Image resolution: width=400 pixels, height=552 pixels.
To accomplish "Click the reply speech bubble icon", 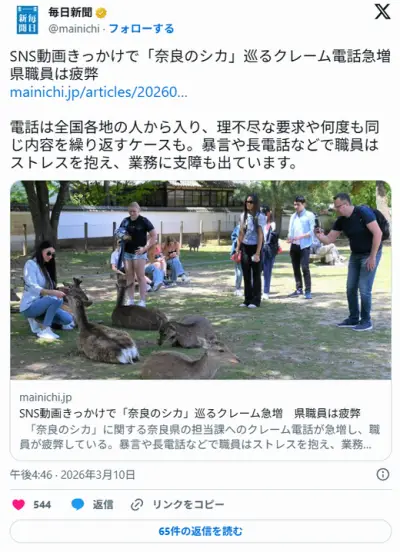I will tap(77, 504).
